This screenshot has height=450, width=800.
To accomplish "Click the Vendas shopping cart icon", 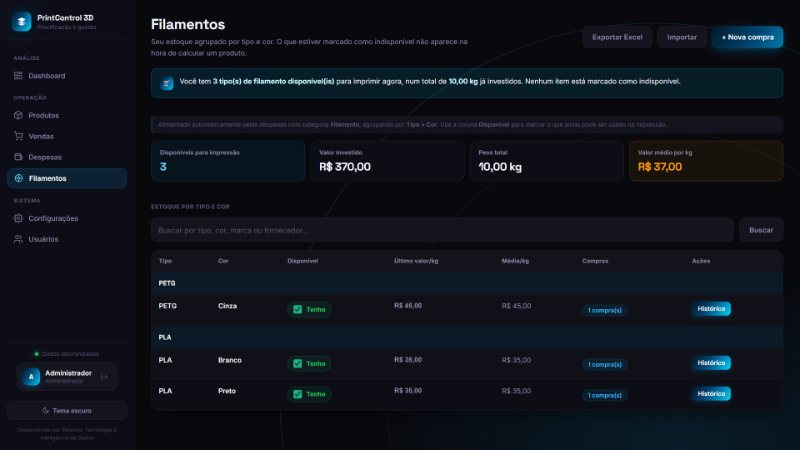I will click(x=18, y=136).
